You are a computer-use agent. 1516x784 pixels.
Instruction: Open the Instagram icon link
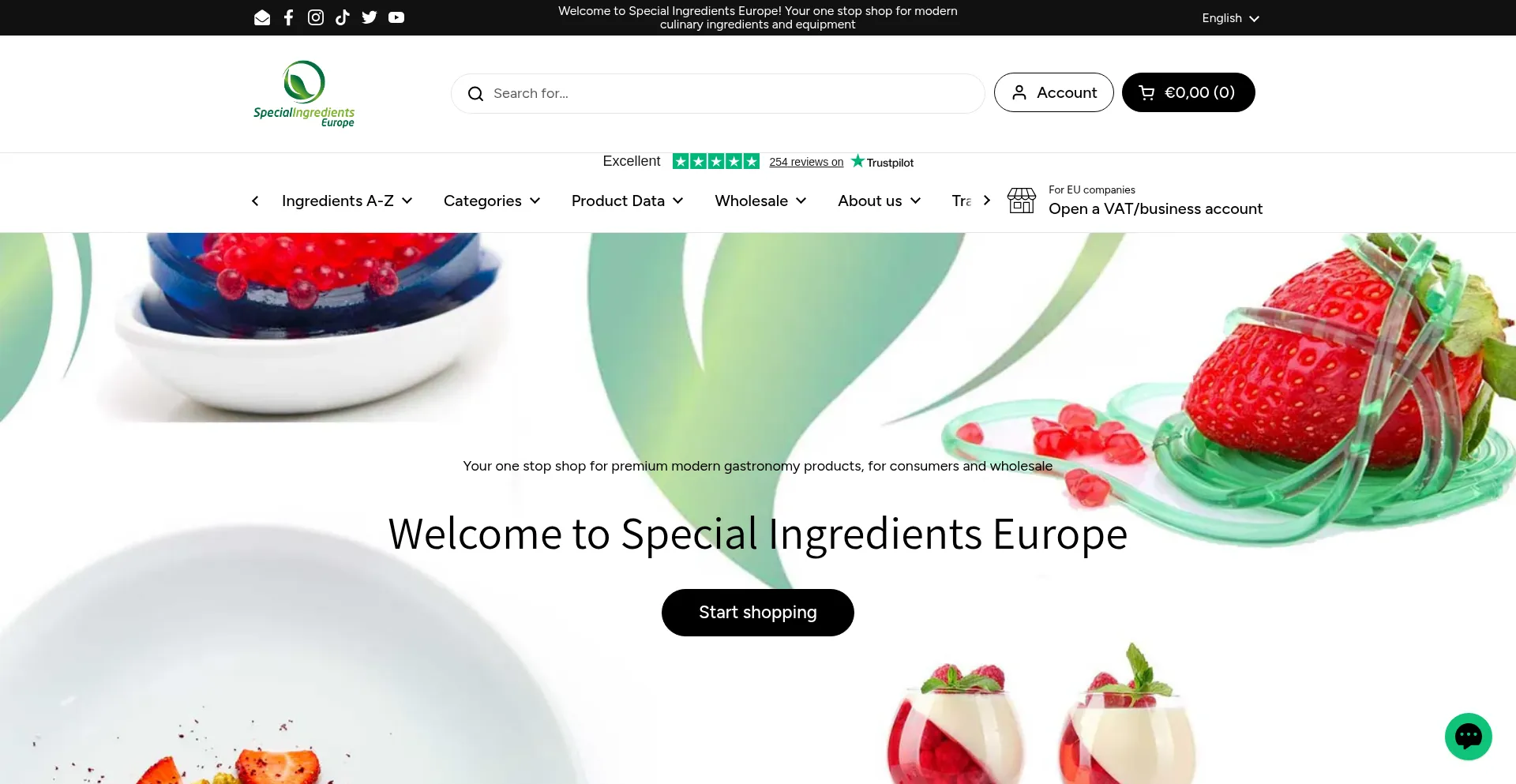point(316,17)
